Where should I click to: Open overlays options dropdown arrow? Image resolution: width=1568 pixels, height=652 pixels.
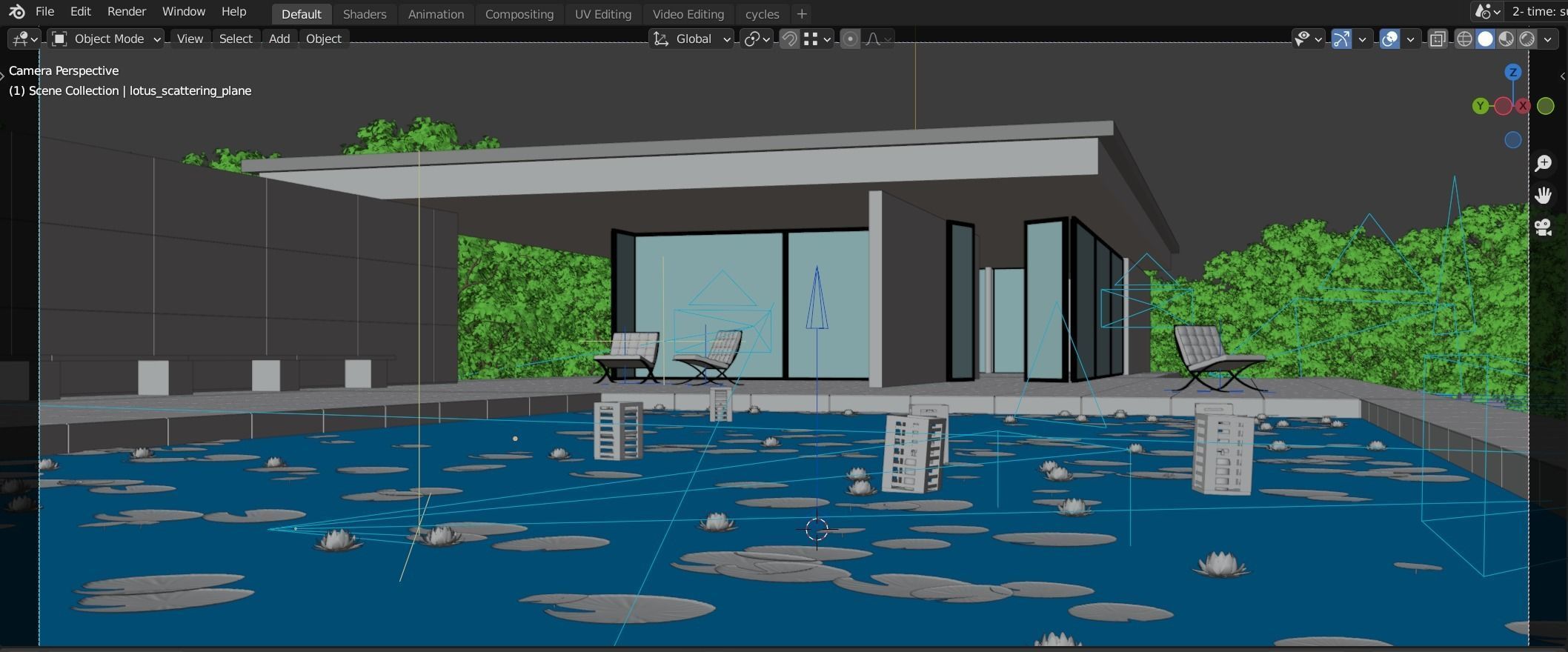[x=1410, y=39]
